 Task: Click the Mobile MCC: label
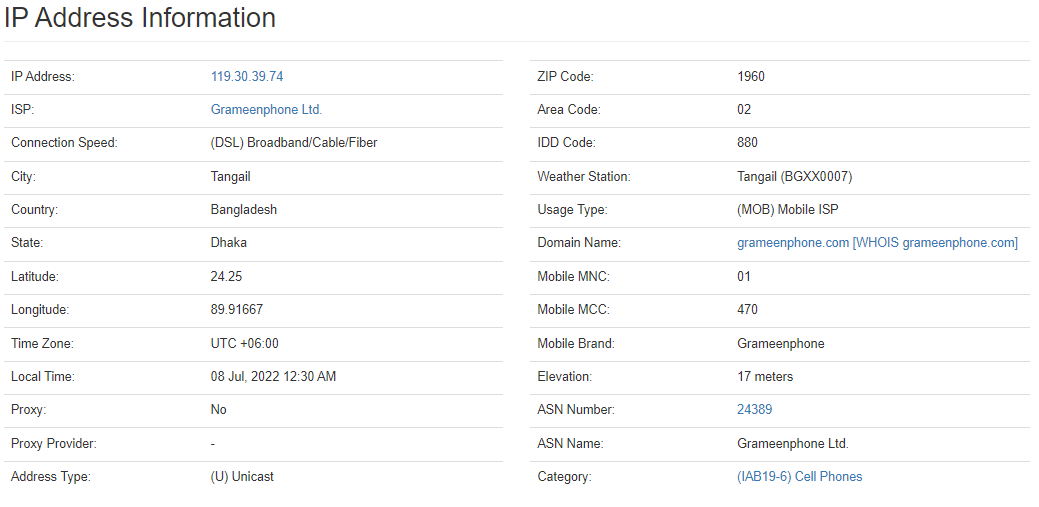[574, 310]
